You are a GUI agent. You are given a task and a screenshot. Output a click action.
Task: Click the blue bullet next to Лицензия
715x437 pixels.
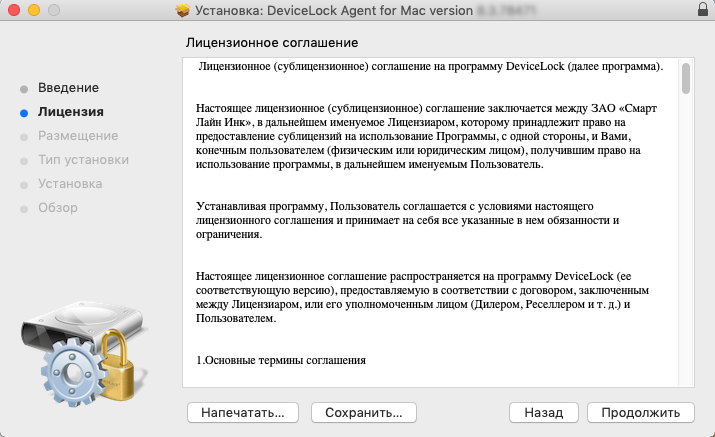tap(23, 112)
